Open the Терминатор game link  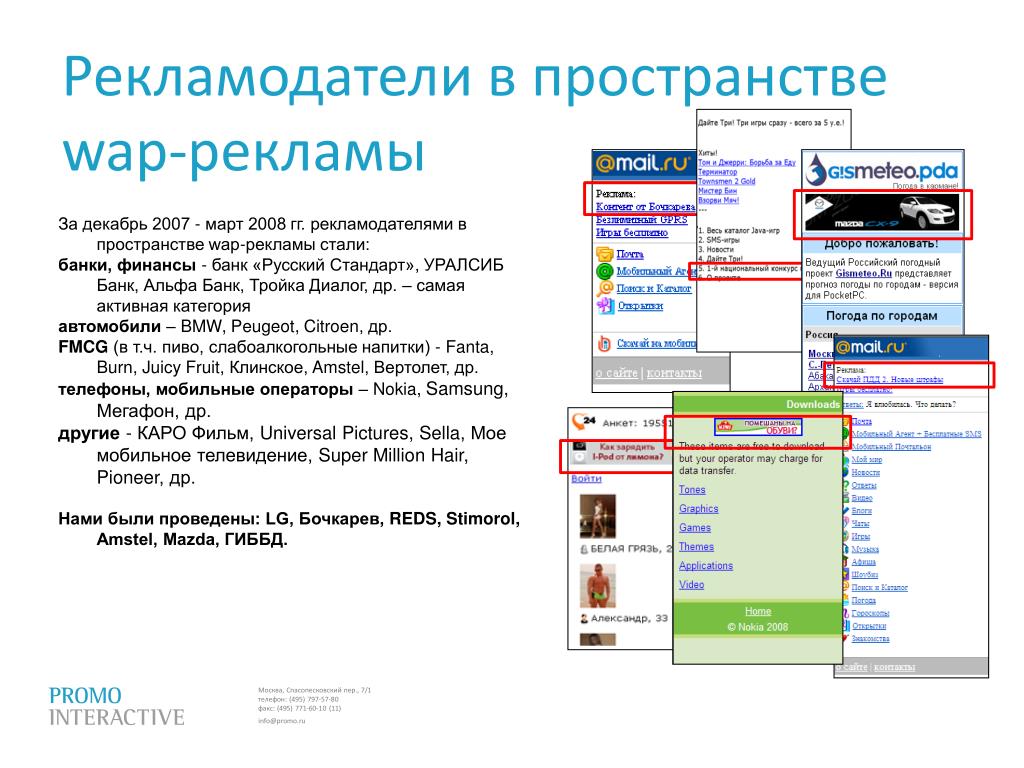(x=717, y=172)
